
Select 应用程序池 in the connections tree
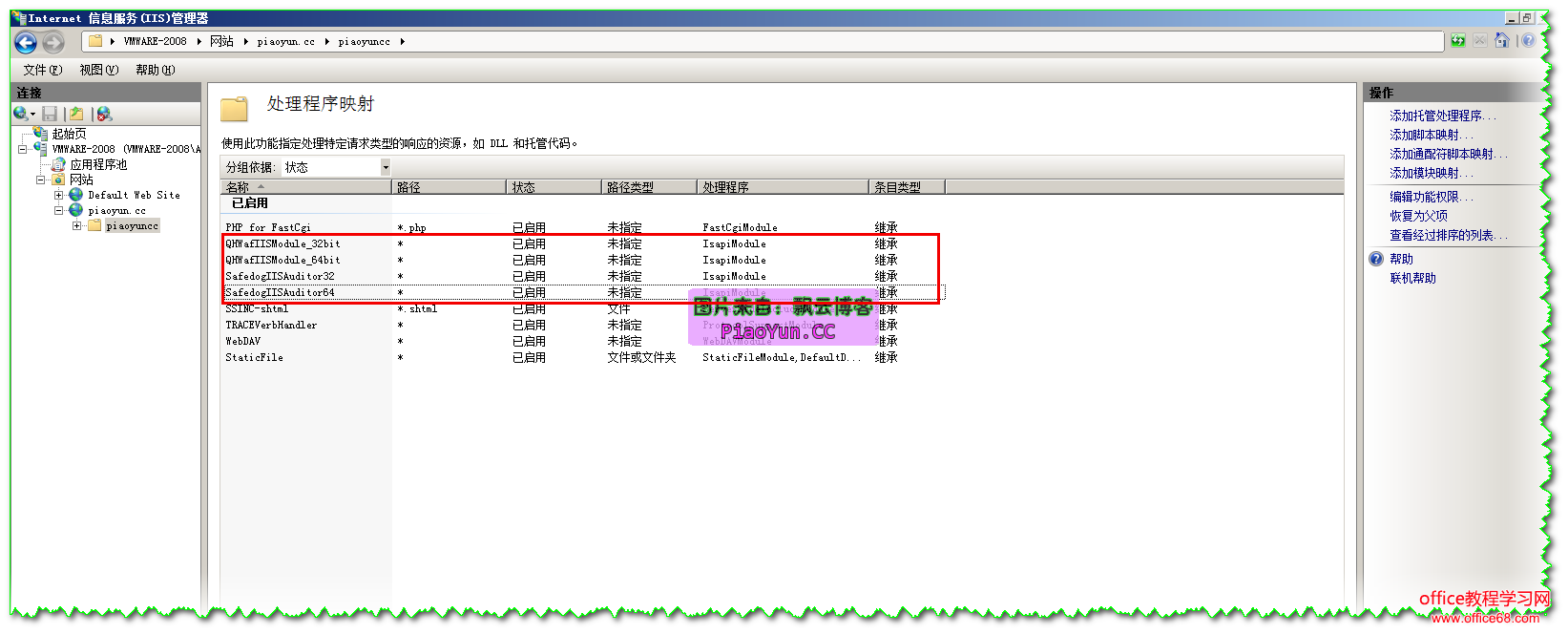pyautogui.click(x=98, y=164)
